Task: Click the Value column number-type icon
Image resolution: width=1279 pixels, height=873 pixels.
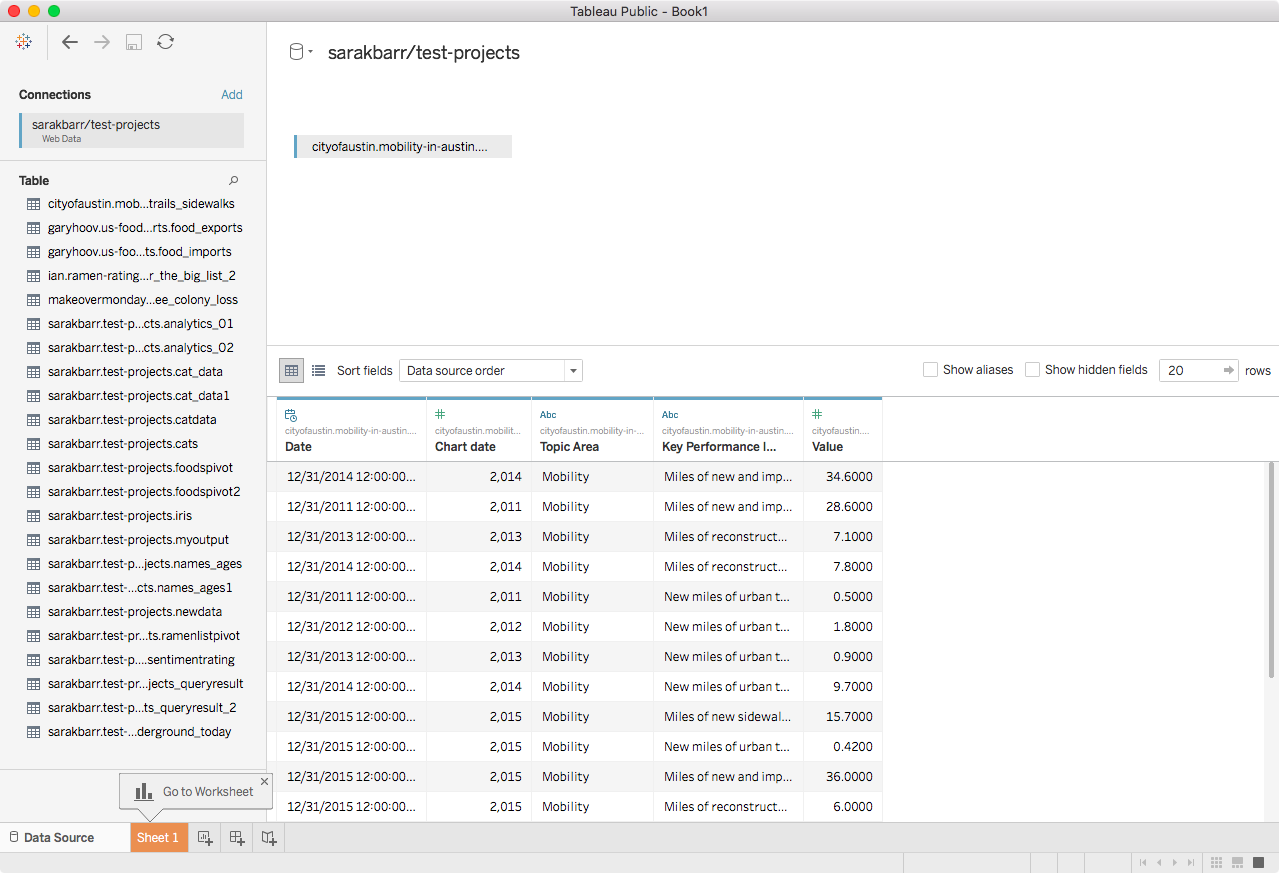Action: point(817,415)
